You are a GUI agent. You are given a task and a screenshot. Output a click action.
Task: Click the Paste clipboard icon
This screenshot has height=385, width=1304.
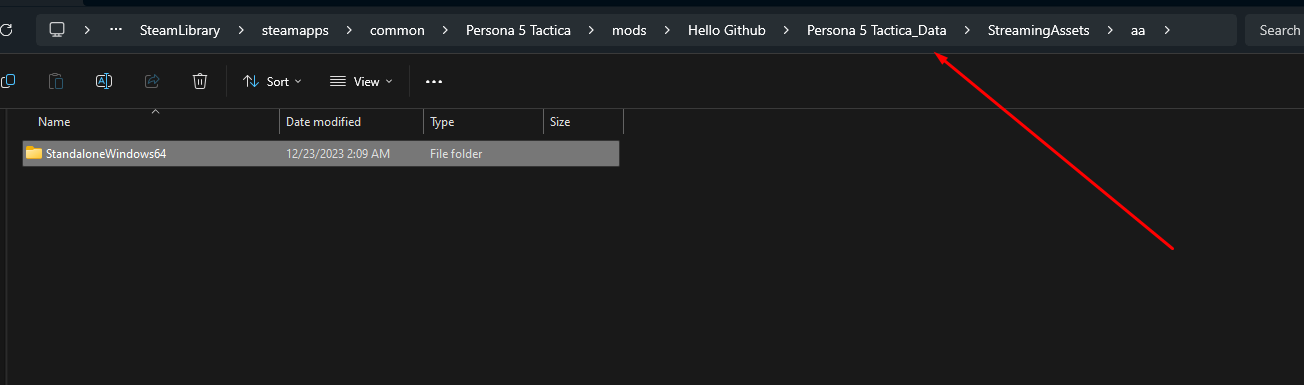[x=56, y=81]
